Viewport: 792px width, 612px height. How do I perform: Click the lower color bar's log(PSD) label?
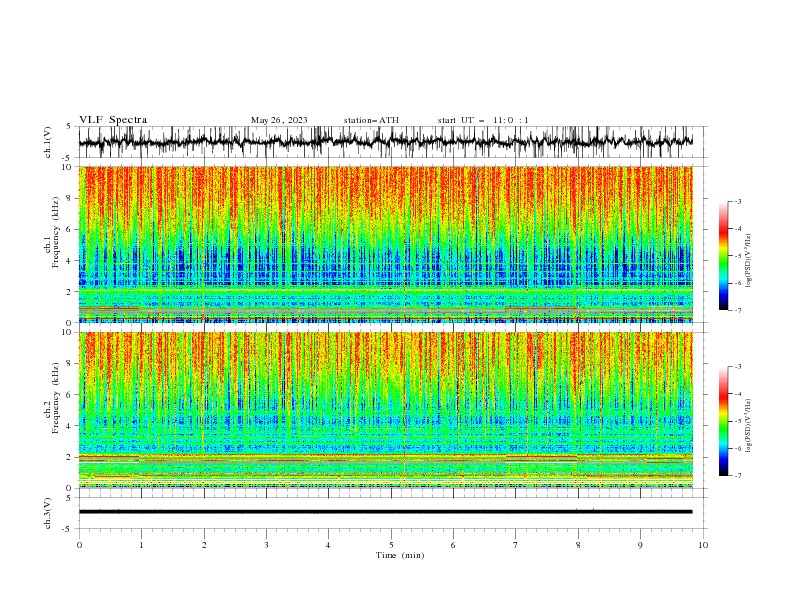(749, 426)
